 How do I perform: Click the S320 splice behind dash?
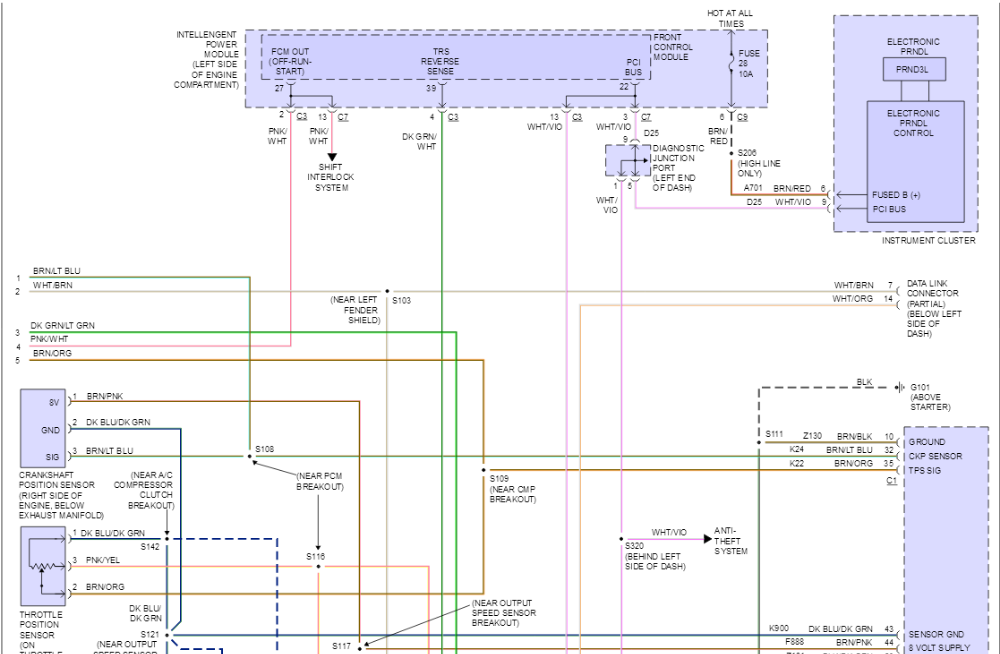[x=621, y=539]
